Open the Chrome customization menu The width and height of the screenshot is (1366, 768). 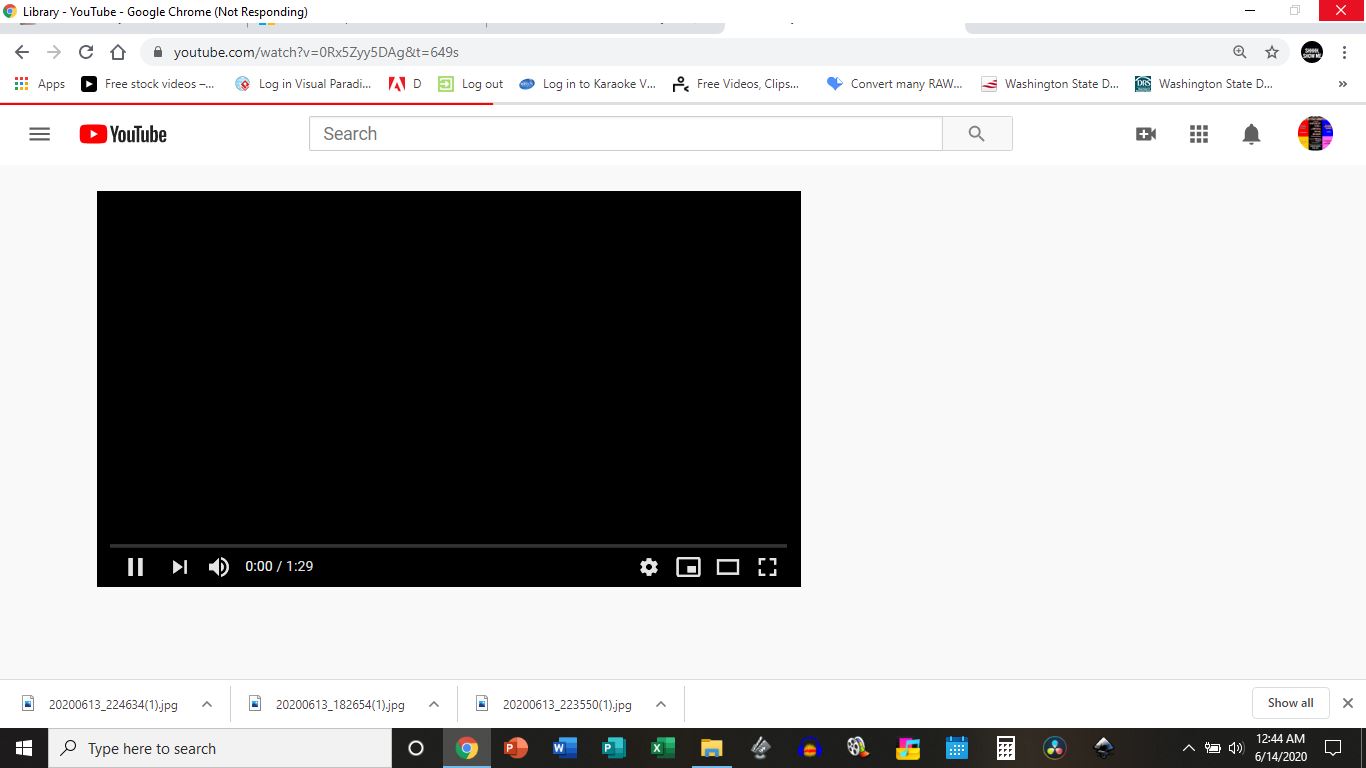[1345, 51]
